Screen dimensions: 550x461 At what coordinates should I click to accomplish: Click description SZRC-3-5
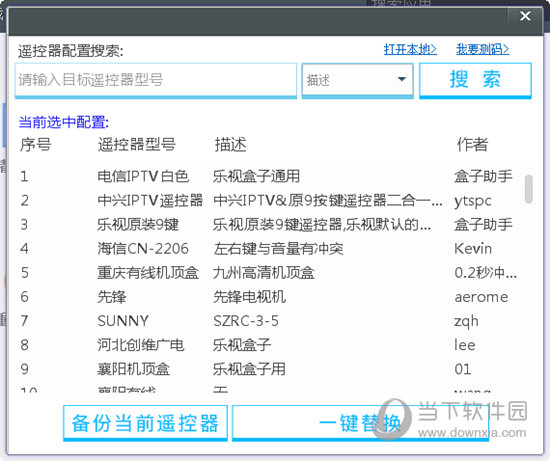tap(246, 321)
